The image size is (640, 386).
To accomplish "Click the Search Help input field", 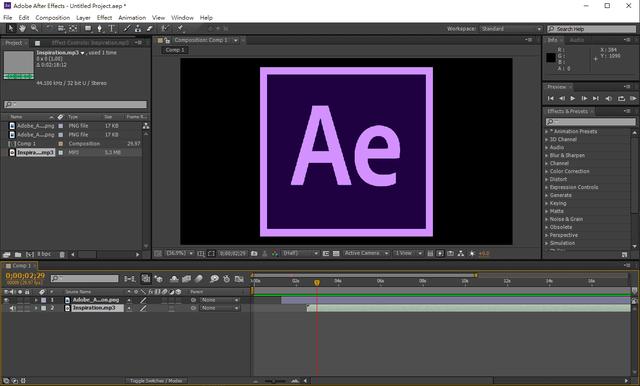I will coord(591,29).
